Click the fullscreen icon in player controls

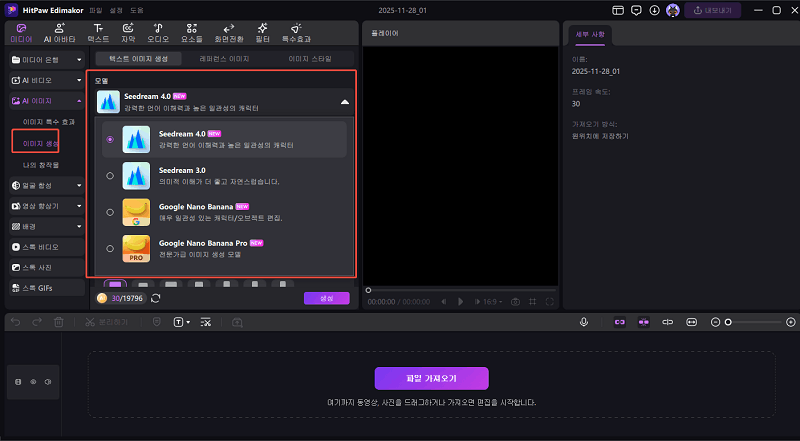[549, 302]
